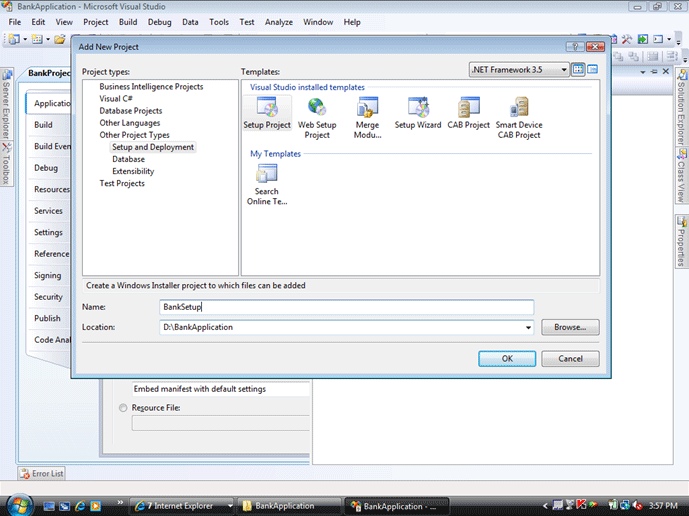The height and width of the screenshot is (516, 689).
Task: Click the taskbar clock showing 3:57 PM
Action: (663, 506)
